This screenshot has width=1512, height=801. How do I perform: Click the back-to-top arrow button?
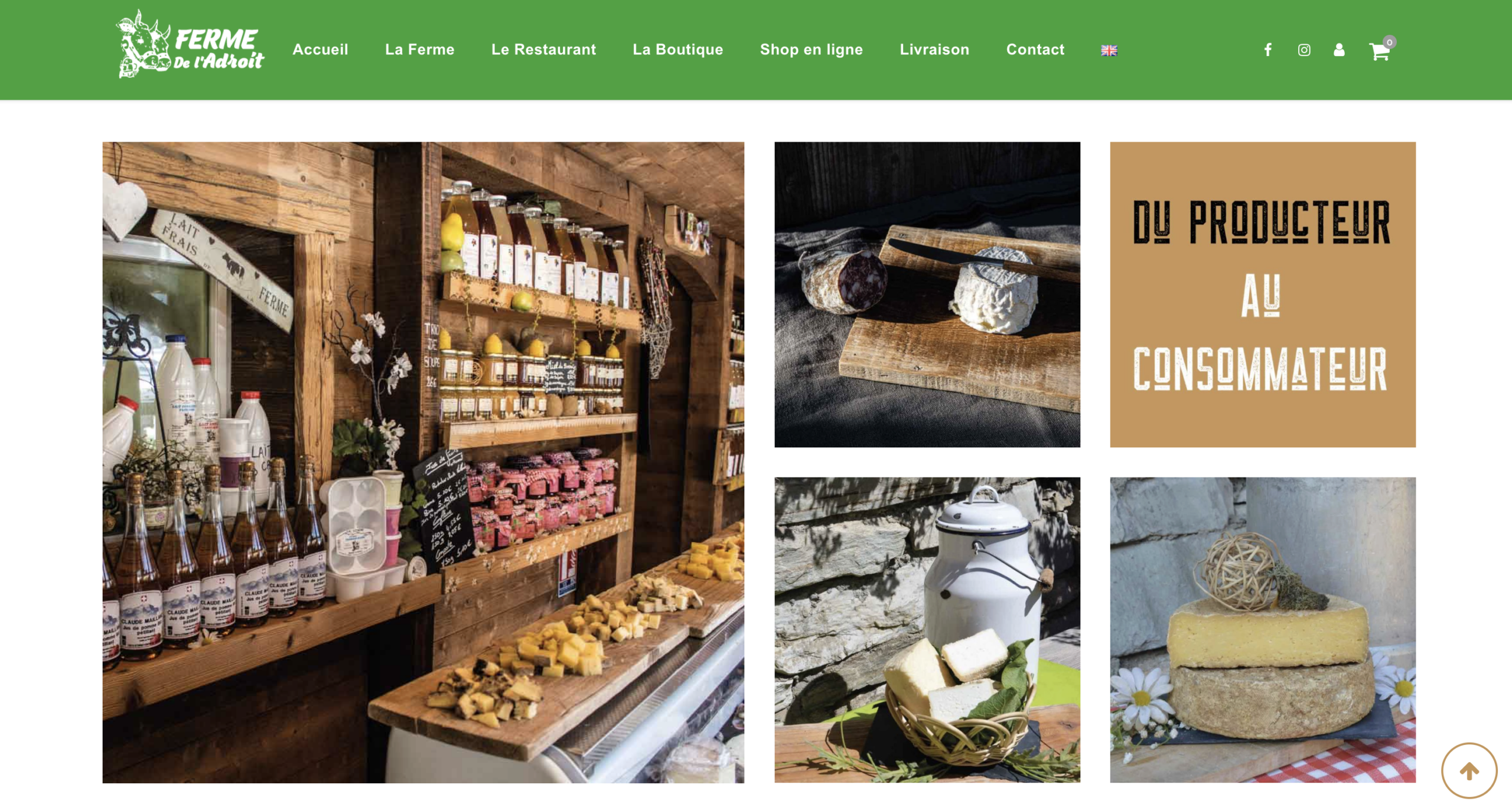click(1469, 770)
